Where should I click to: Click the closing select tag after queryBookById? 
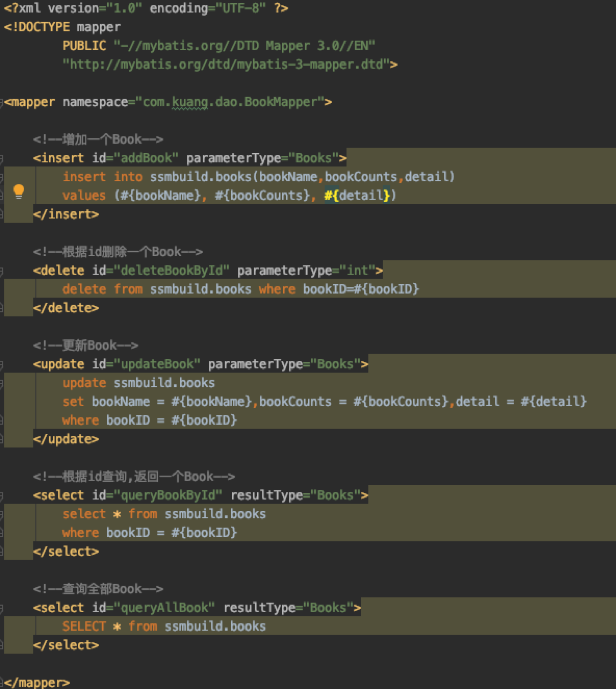pyautogui.click(x=66, y=552)
